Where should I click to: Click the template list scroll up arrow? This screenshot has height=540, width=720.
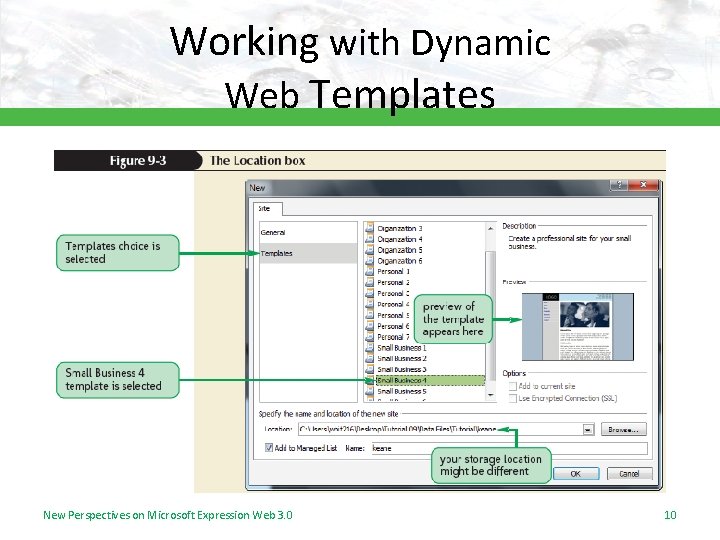(x=491, y=228)
